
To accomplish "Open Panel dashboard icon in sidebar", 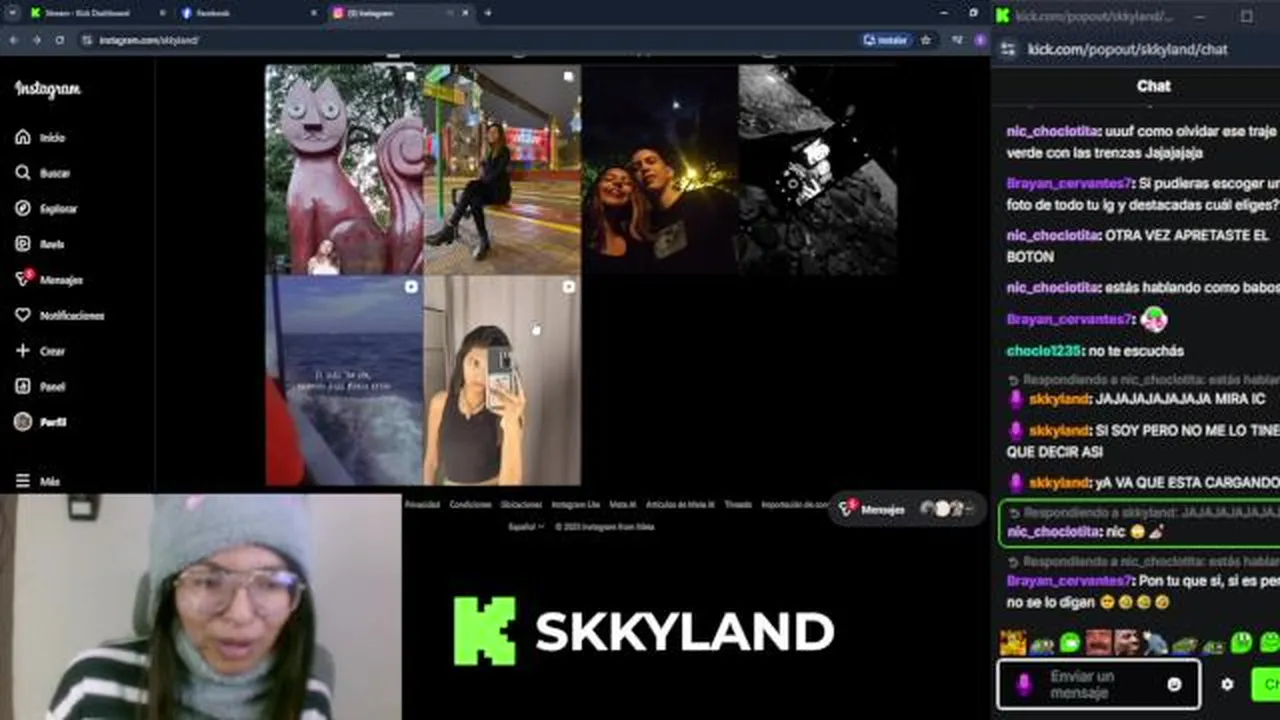I will [22, 386].
